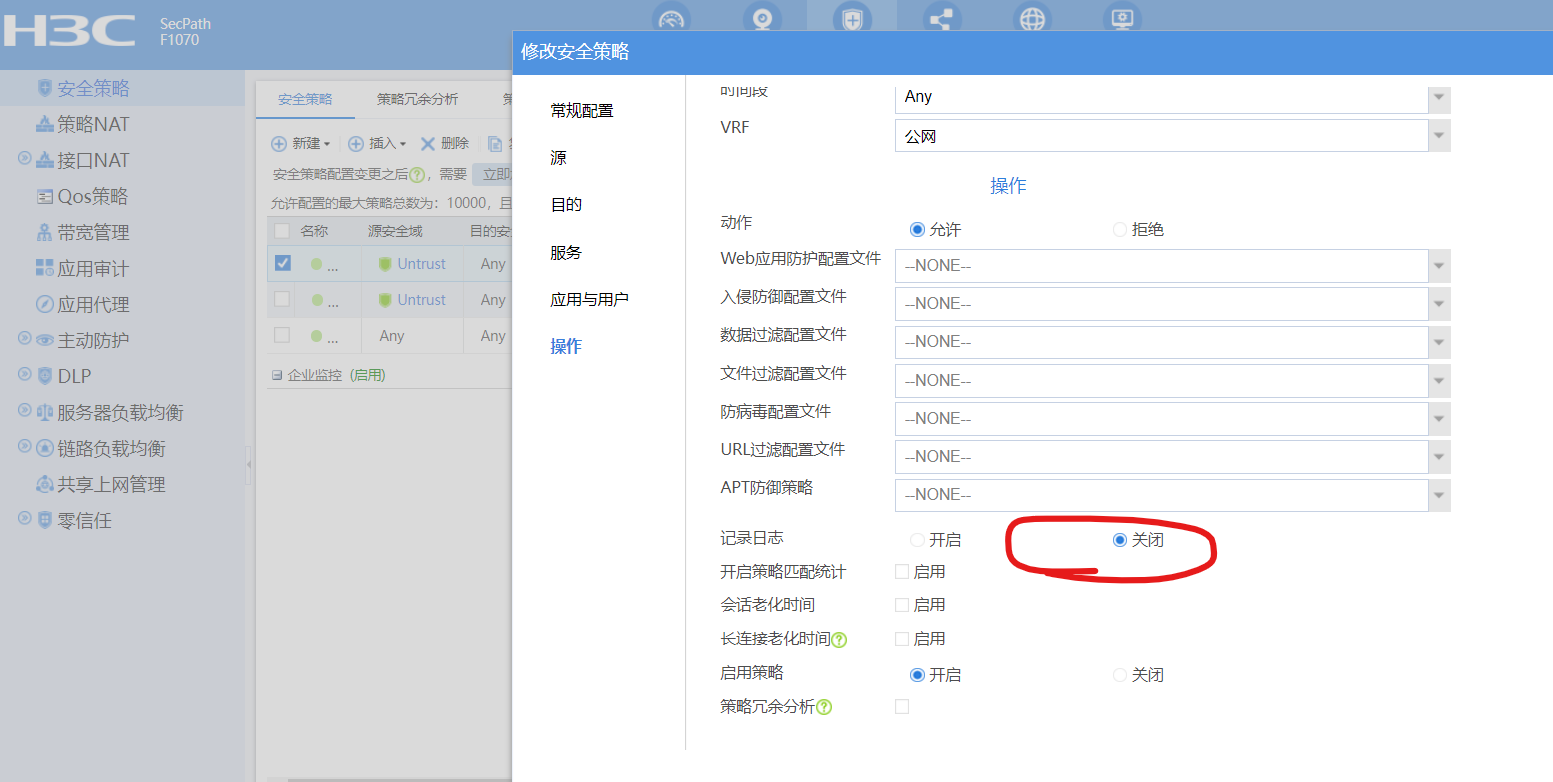This screenshot has height=782, width=1553.
Task: Click help icon next to 长连接老化时间
Action: coord(840,640)
